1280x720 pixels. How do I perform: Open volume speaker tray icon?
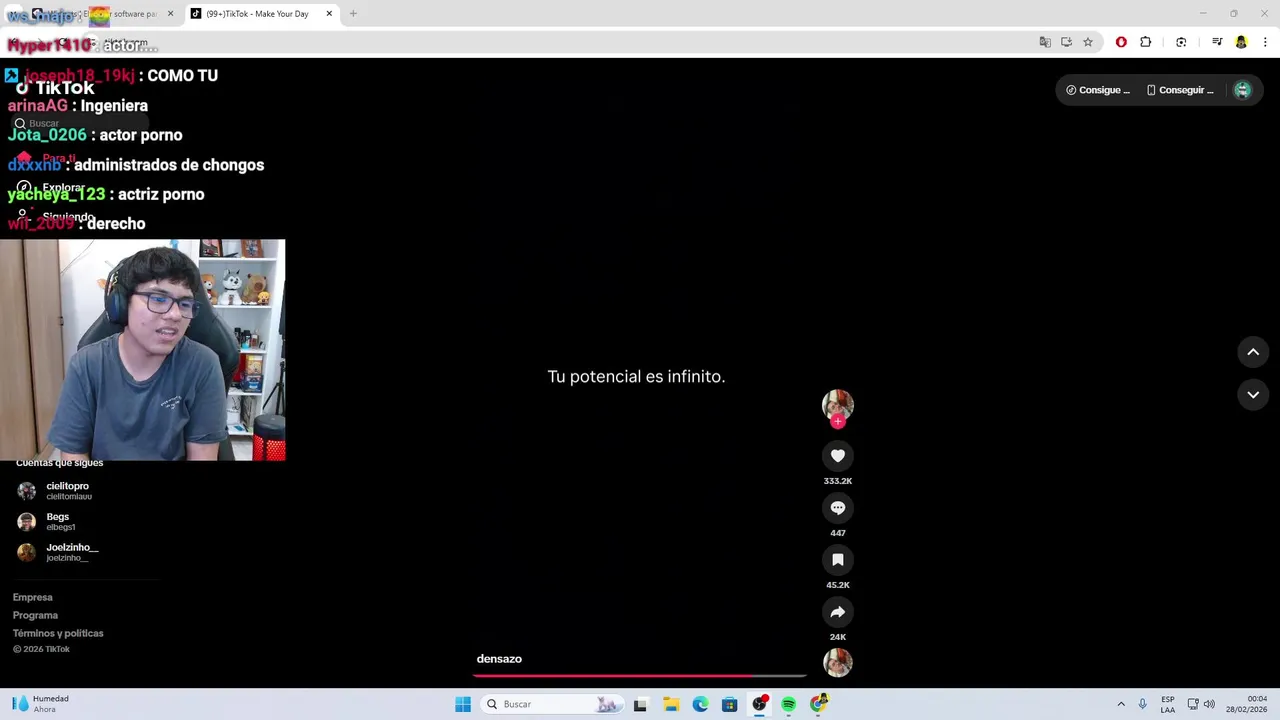pos(1209,704)
